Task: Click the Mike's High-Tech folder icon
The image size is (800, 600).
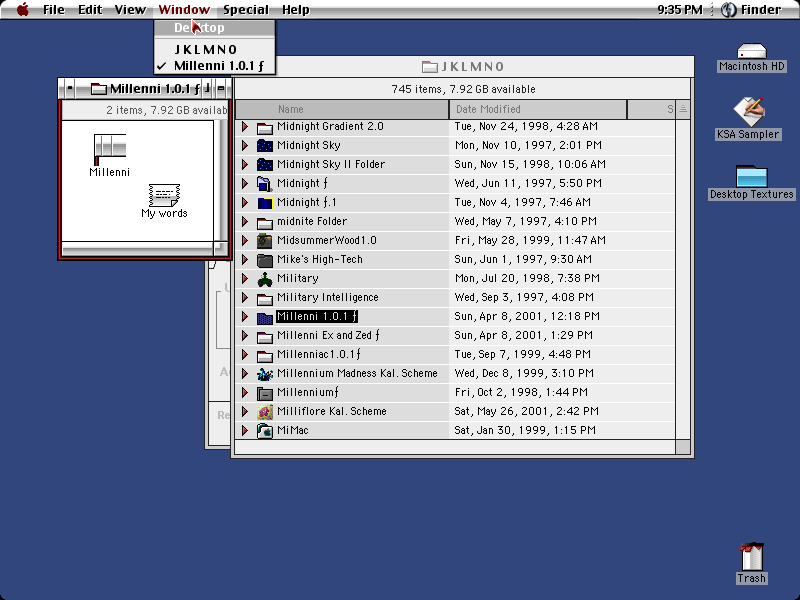Action: [264, 259]
